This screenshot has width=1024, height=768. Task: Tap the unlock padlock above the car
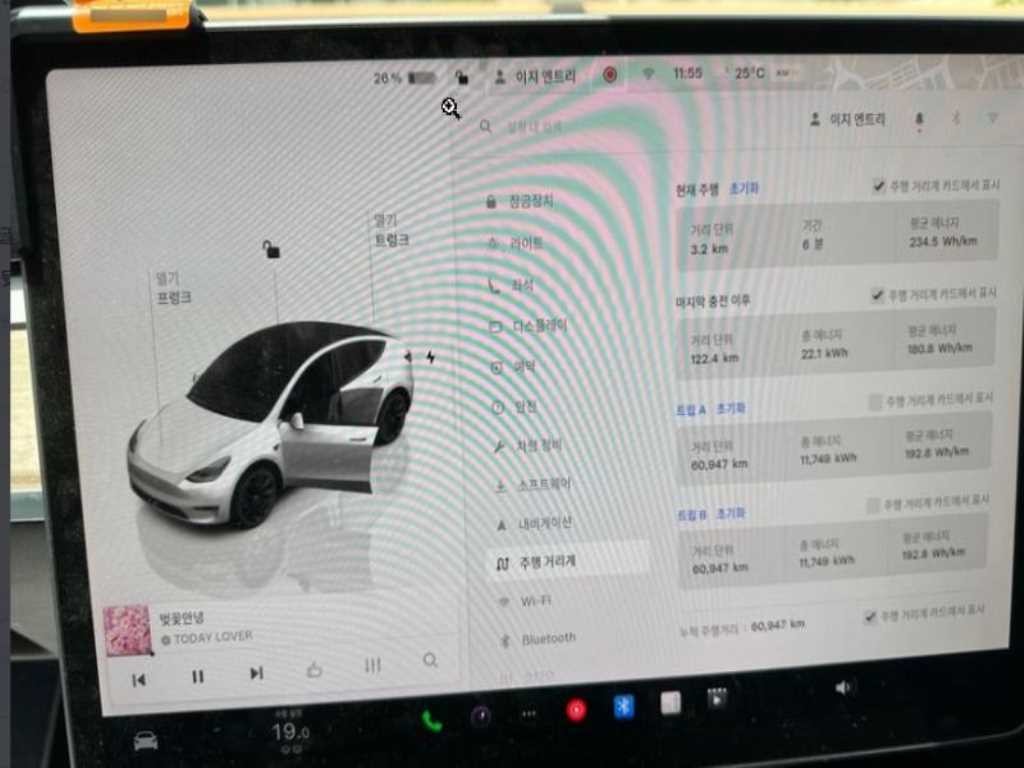point(270,249)
